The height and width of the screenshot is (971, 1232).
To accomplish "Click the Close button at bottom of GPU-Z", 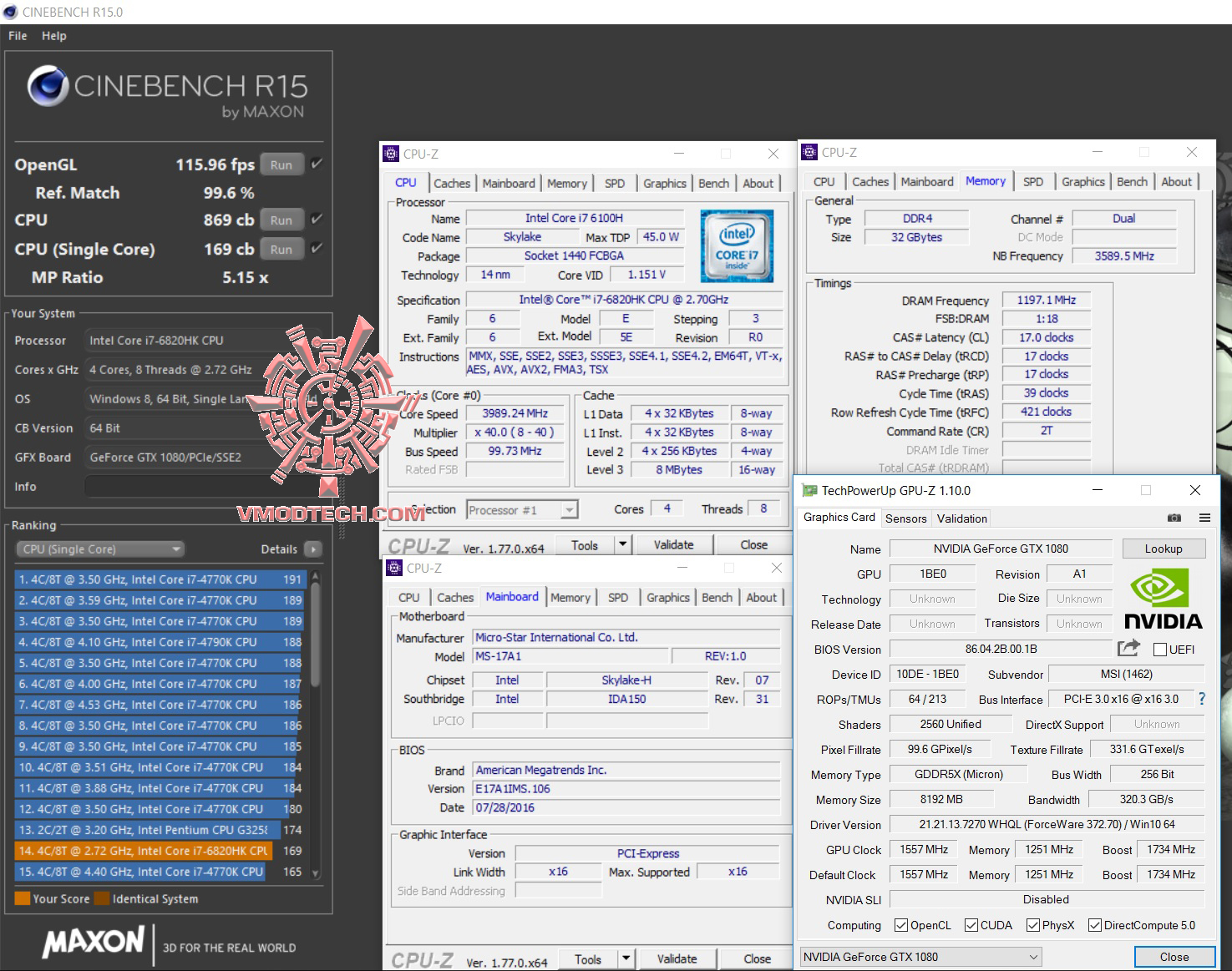I will (x=1174, y=957).
